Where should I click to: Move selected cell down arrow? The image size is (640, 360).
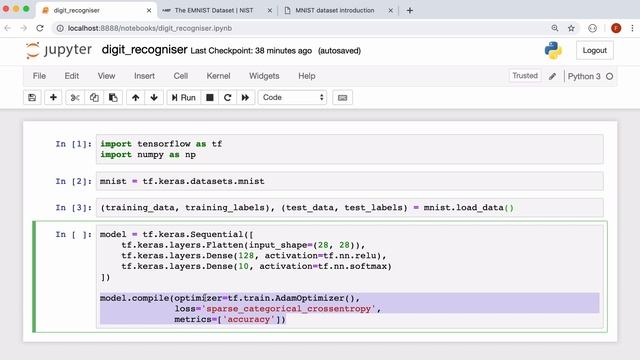(x=154, y=98)
